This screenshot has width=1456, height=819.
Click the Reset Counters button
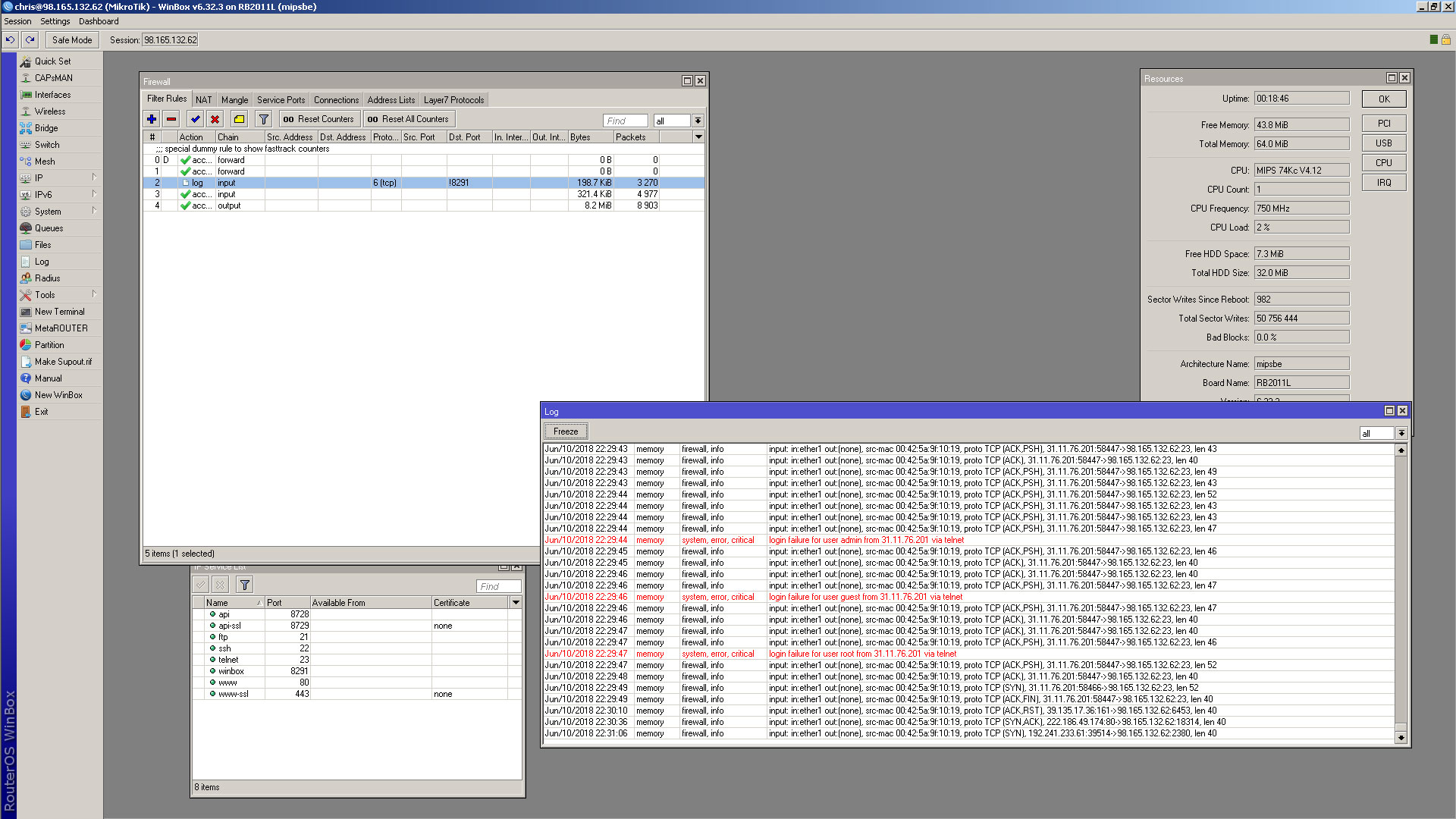(x=318, y=119)
